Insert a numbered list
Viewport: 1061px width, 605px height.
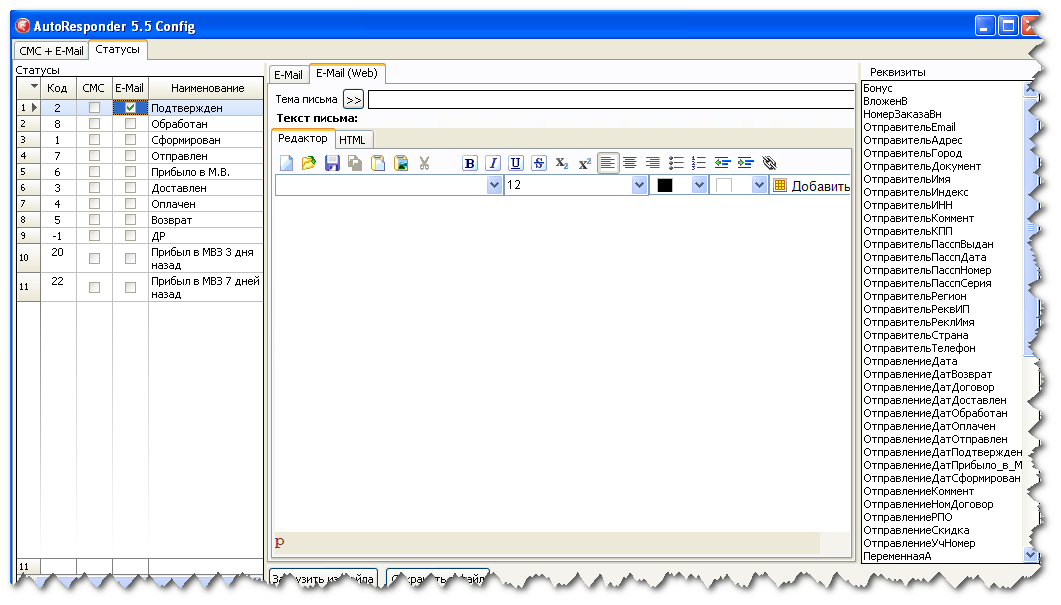click(699, 163)
